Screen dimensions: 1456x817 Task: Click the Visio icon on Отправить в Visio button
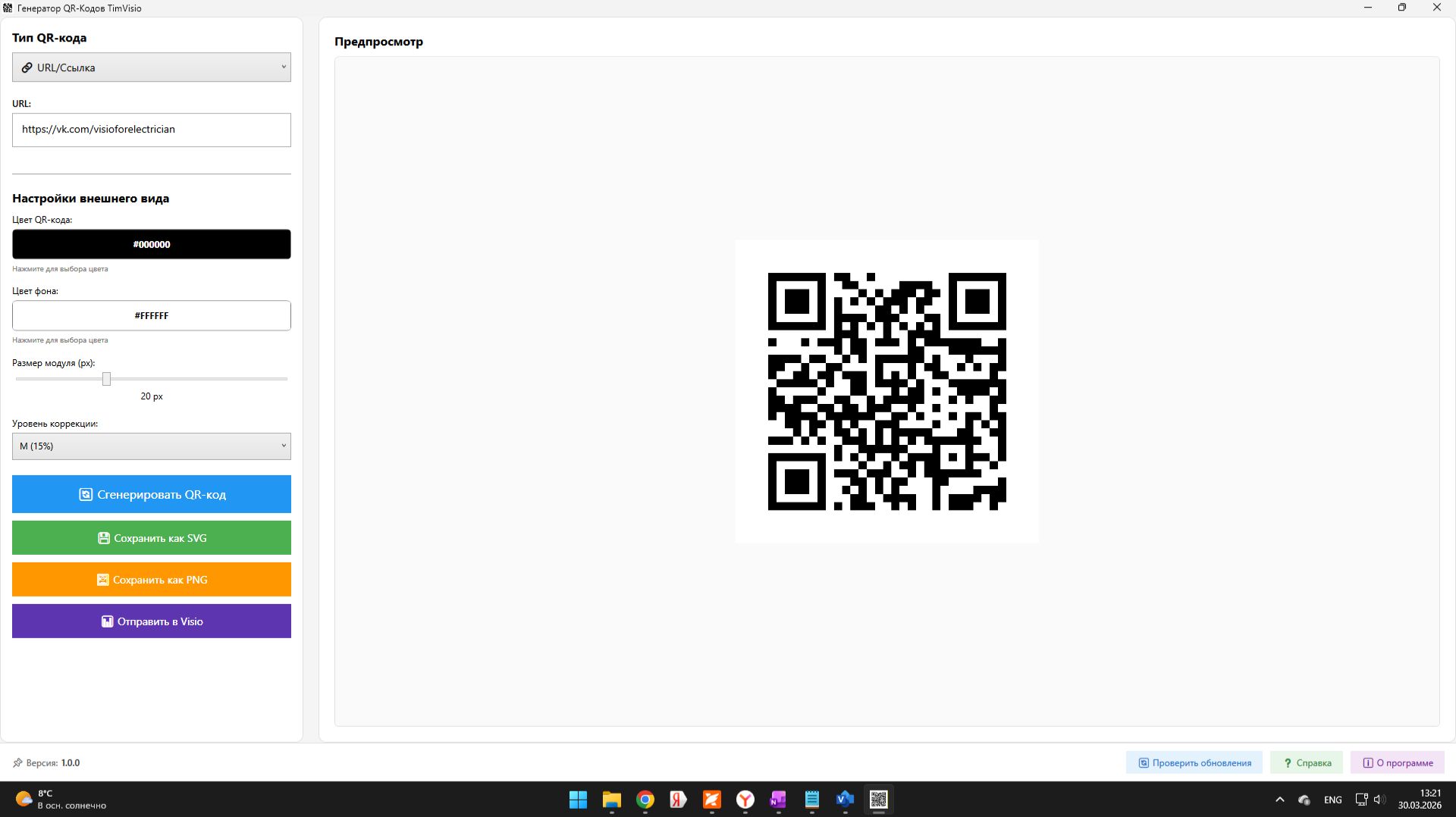click(x=106, y=621)
